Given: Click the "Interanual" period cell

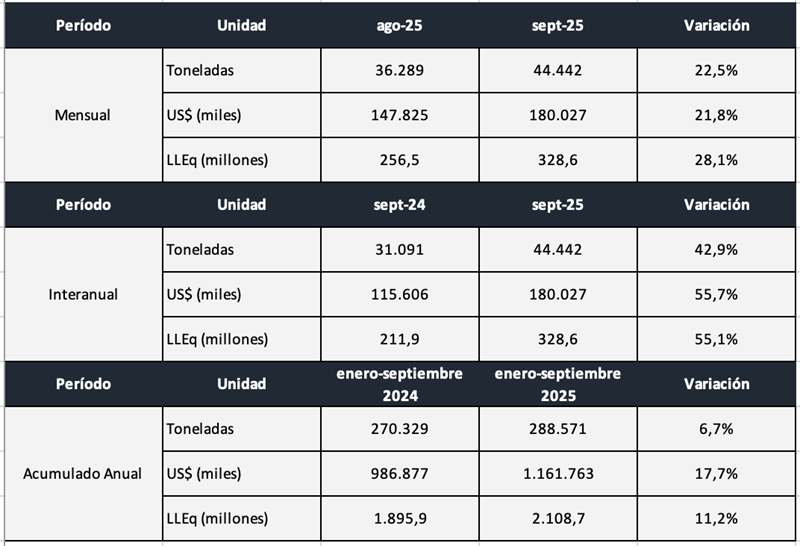Looking at the screenshot, I should 83,295.
